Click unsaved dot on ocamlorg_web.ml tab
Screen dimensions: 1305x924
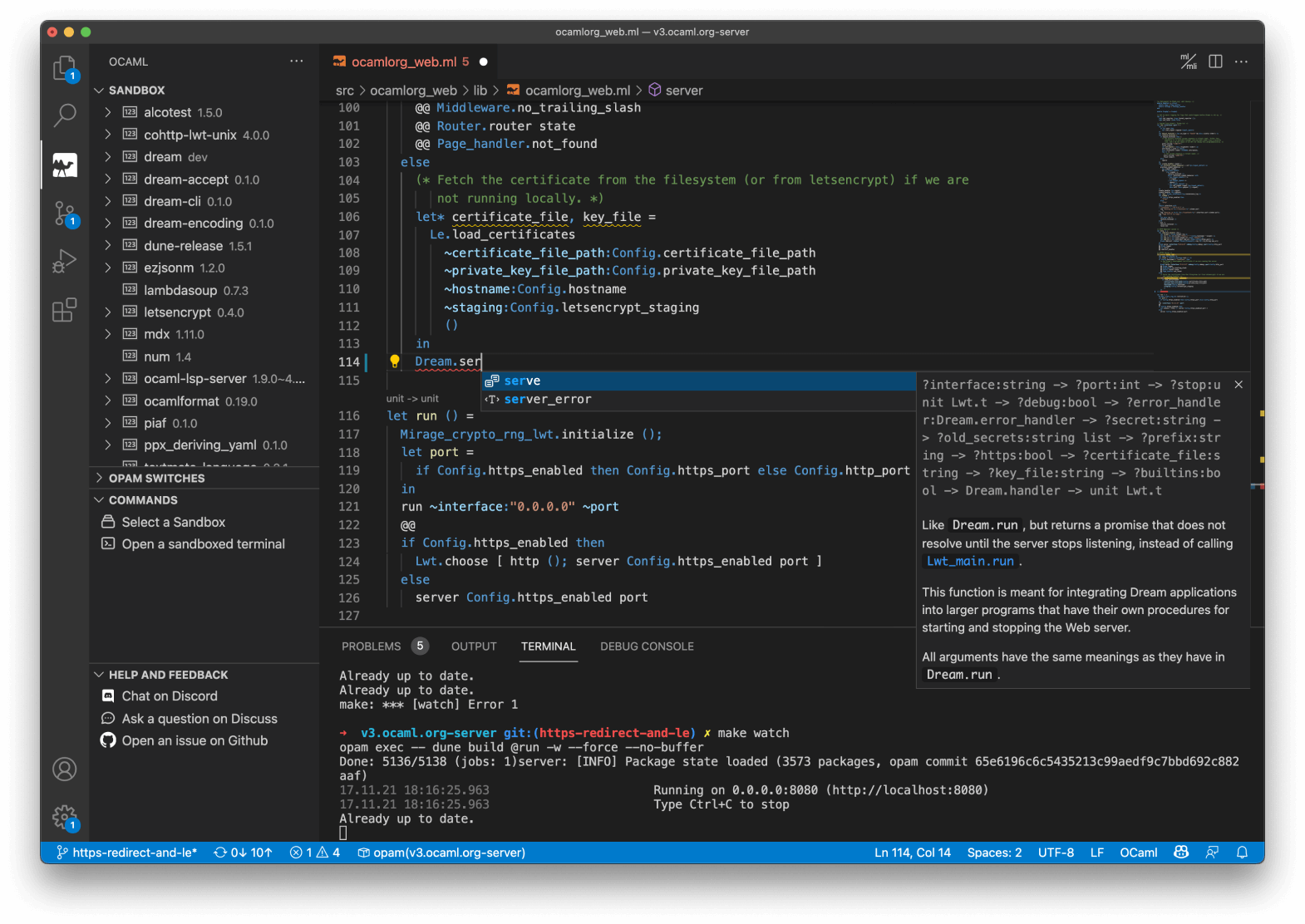click(483, 61)
